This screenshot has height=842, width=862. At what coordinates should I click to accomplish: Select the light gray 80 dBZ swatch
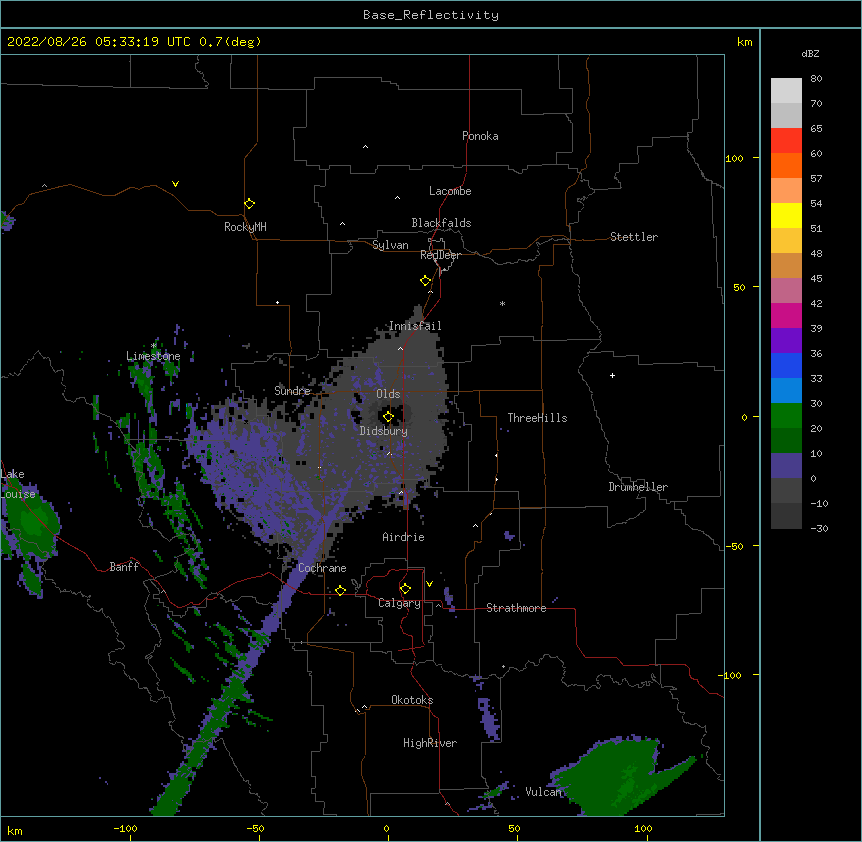pyautogui.click(x=786, y=91)
